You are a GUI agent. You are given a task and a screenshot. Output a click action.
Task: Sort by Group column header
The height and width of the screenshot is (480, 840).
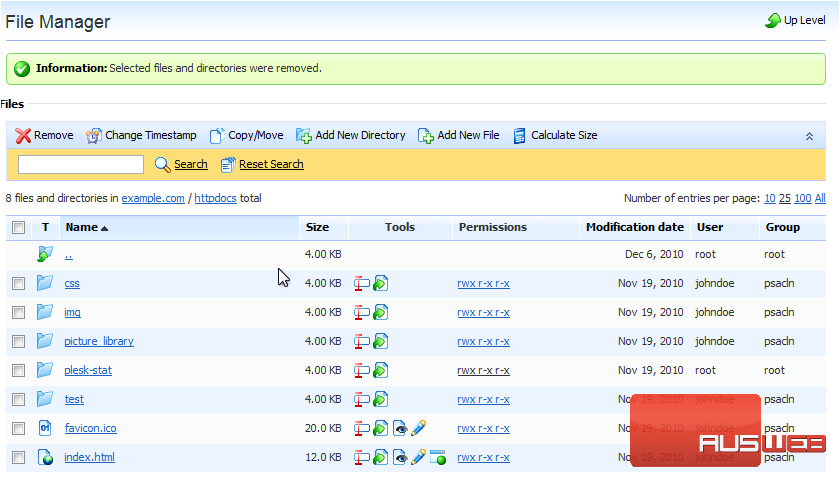click(x=783, y=227)
